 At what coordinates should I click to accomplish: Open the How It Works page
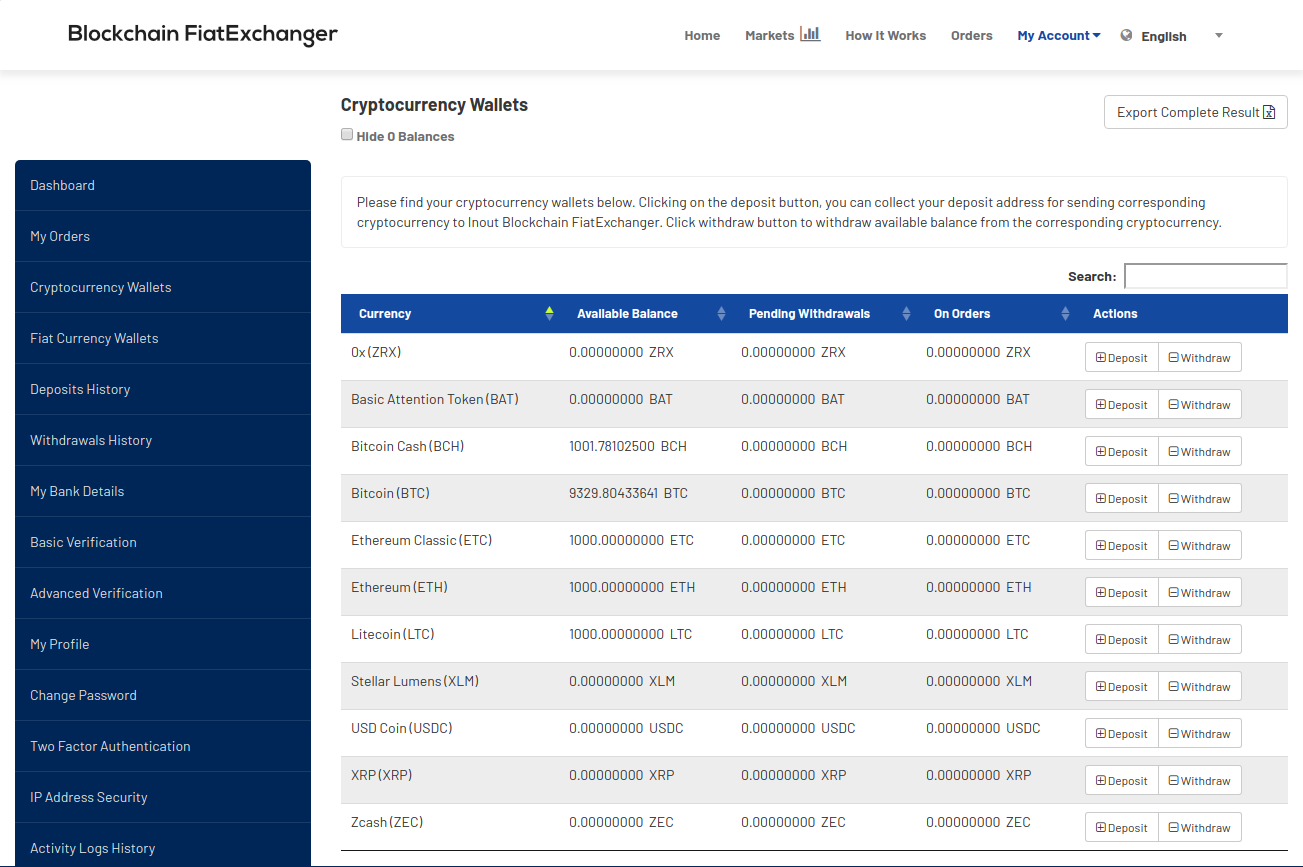(x=885, y=34)
